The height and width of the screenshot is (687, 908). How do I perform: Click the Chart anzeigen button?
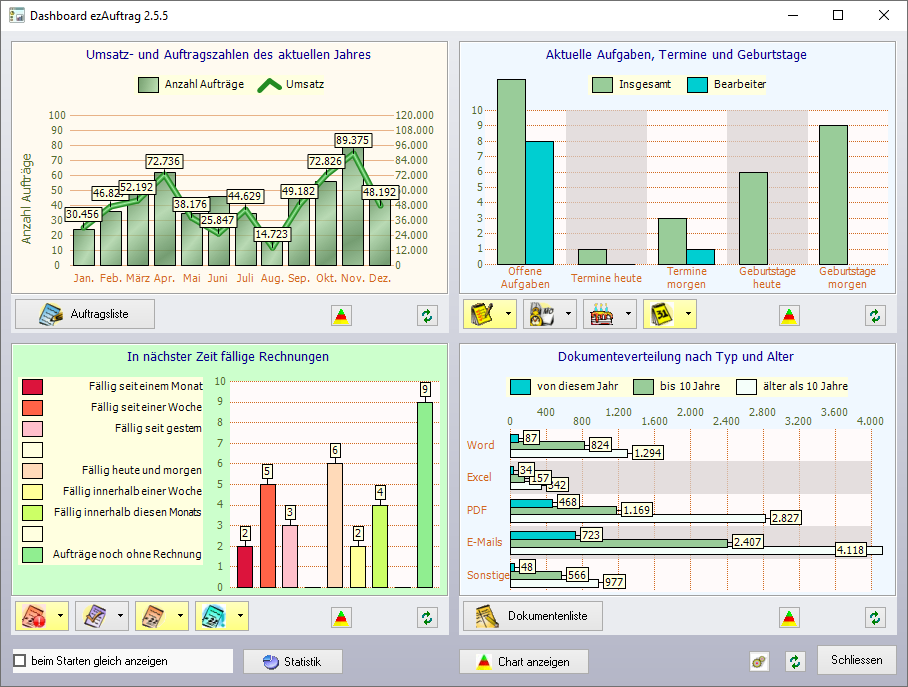(524, 662)
